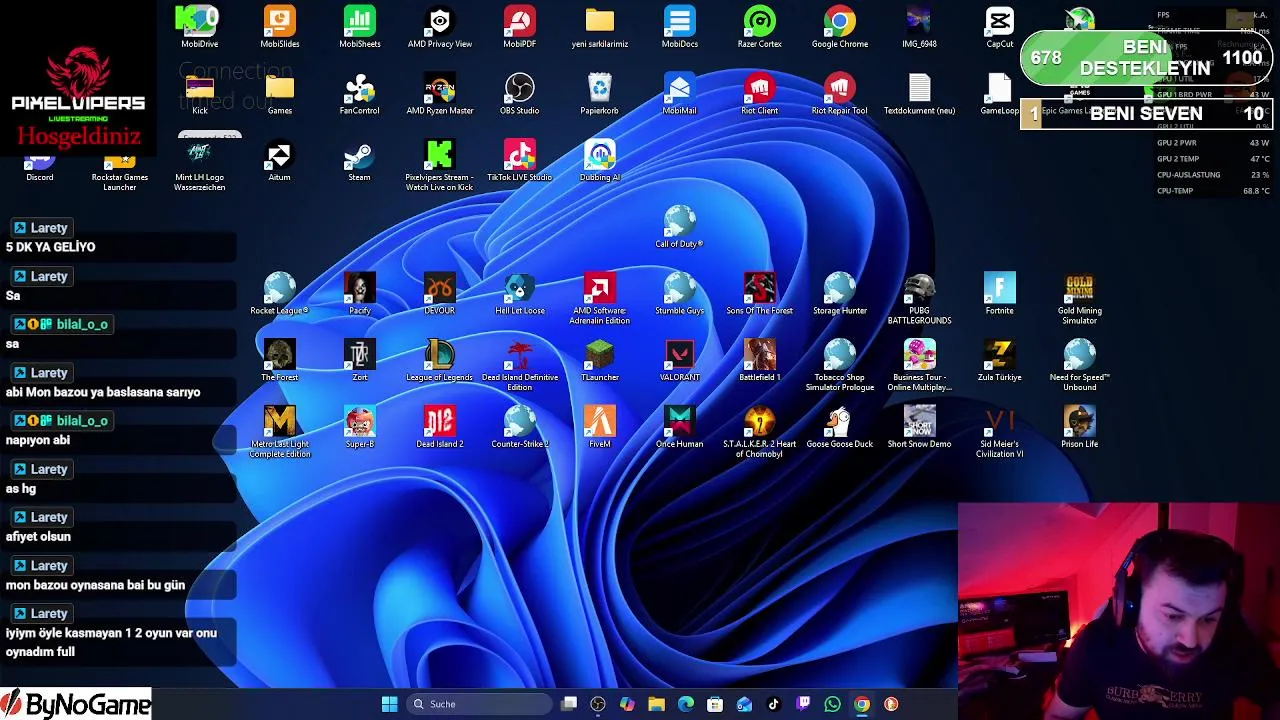The width and height of the screenshot is (1280, 720).
Task: Launch The Forest game icon
Action: tap(279, 361)
